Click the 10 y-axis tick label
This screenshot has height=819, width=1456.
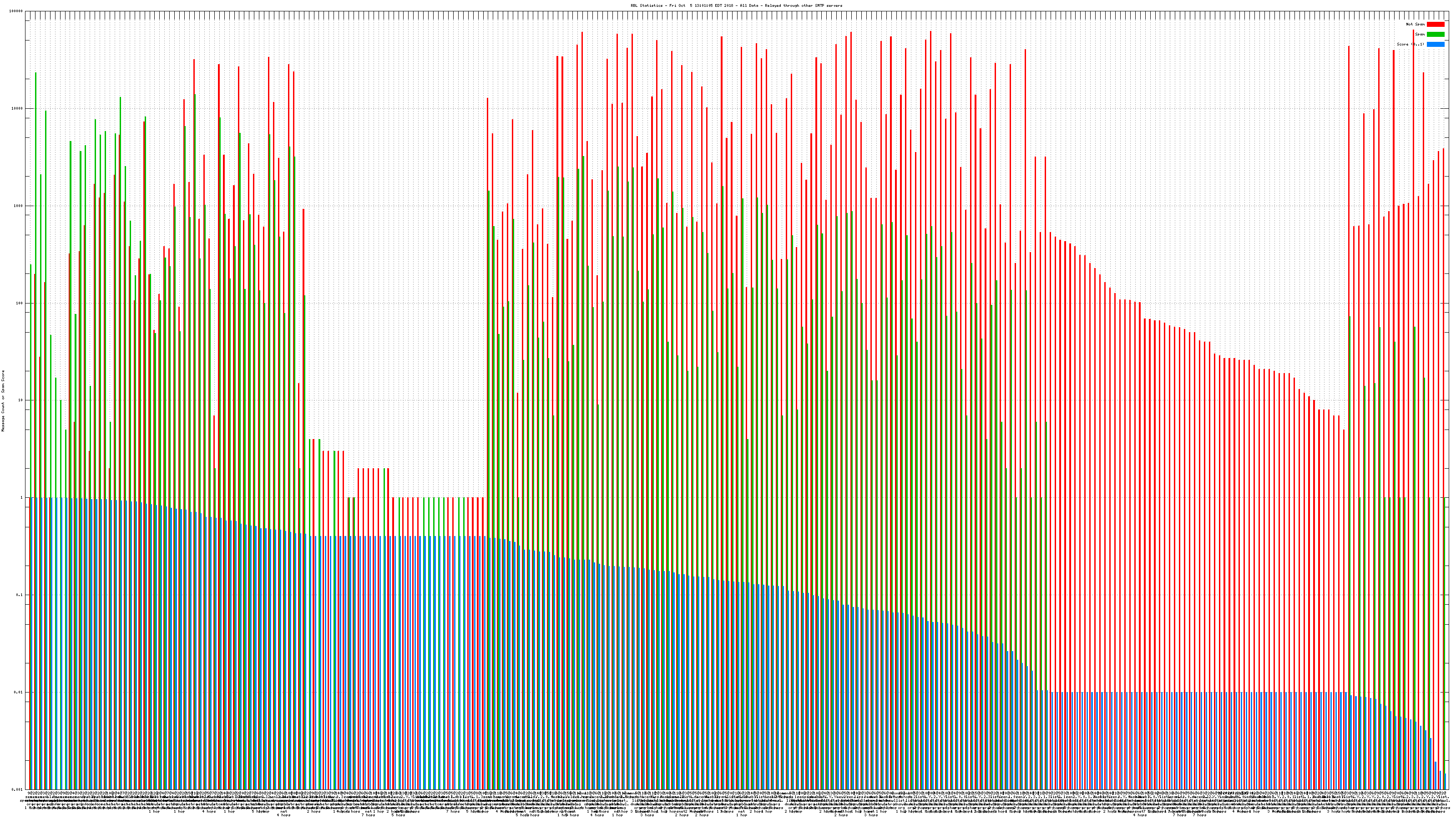[20, 400]
